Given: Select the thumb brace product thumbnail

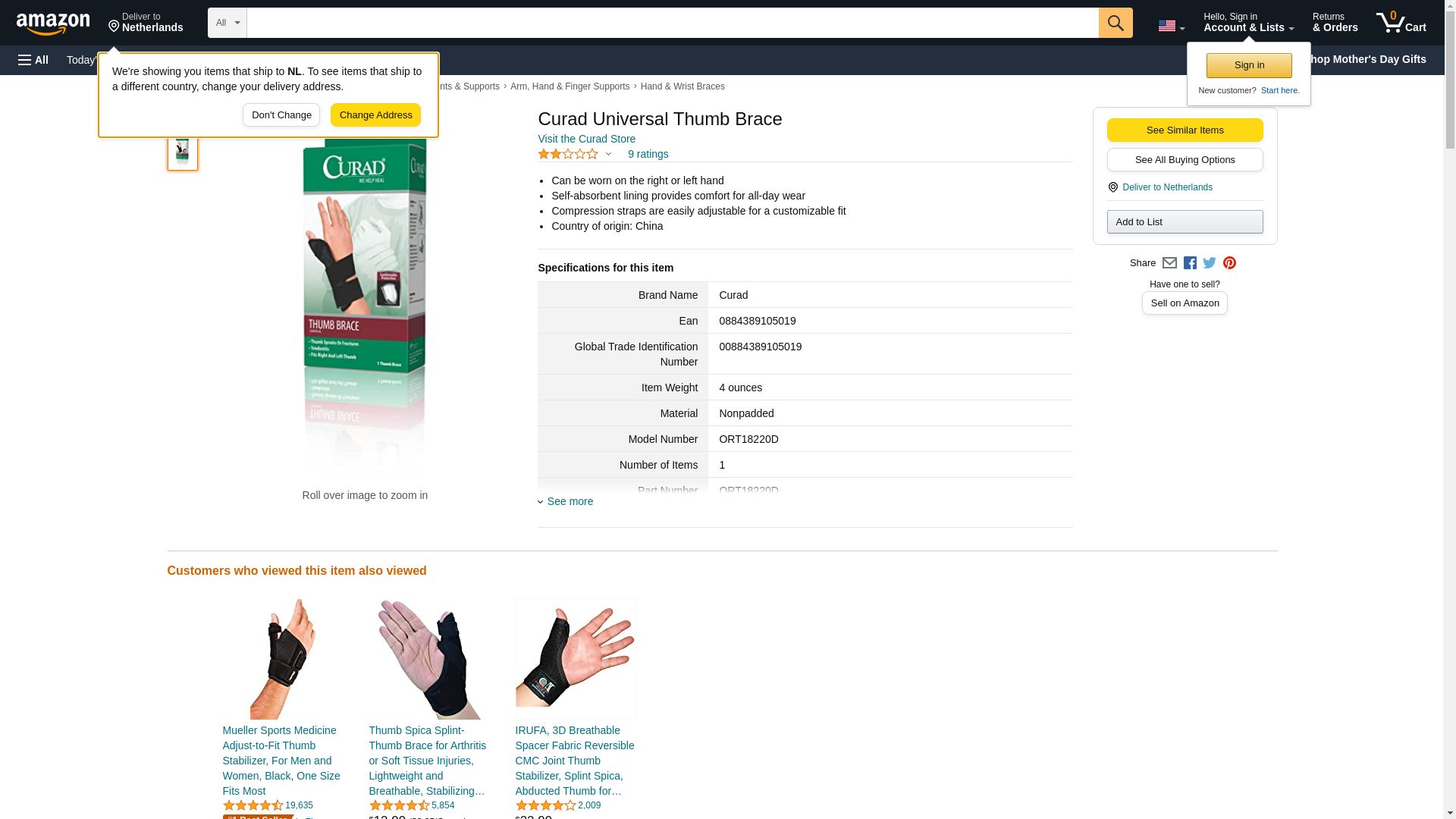Looking at the screenshot, I should click(183, 151).
